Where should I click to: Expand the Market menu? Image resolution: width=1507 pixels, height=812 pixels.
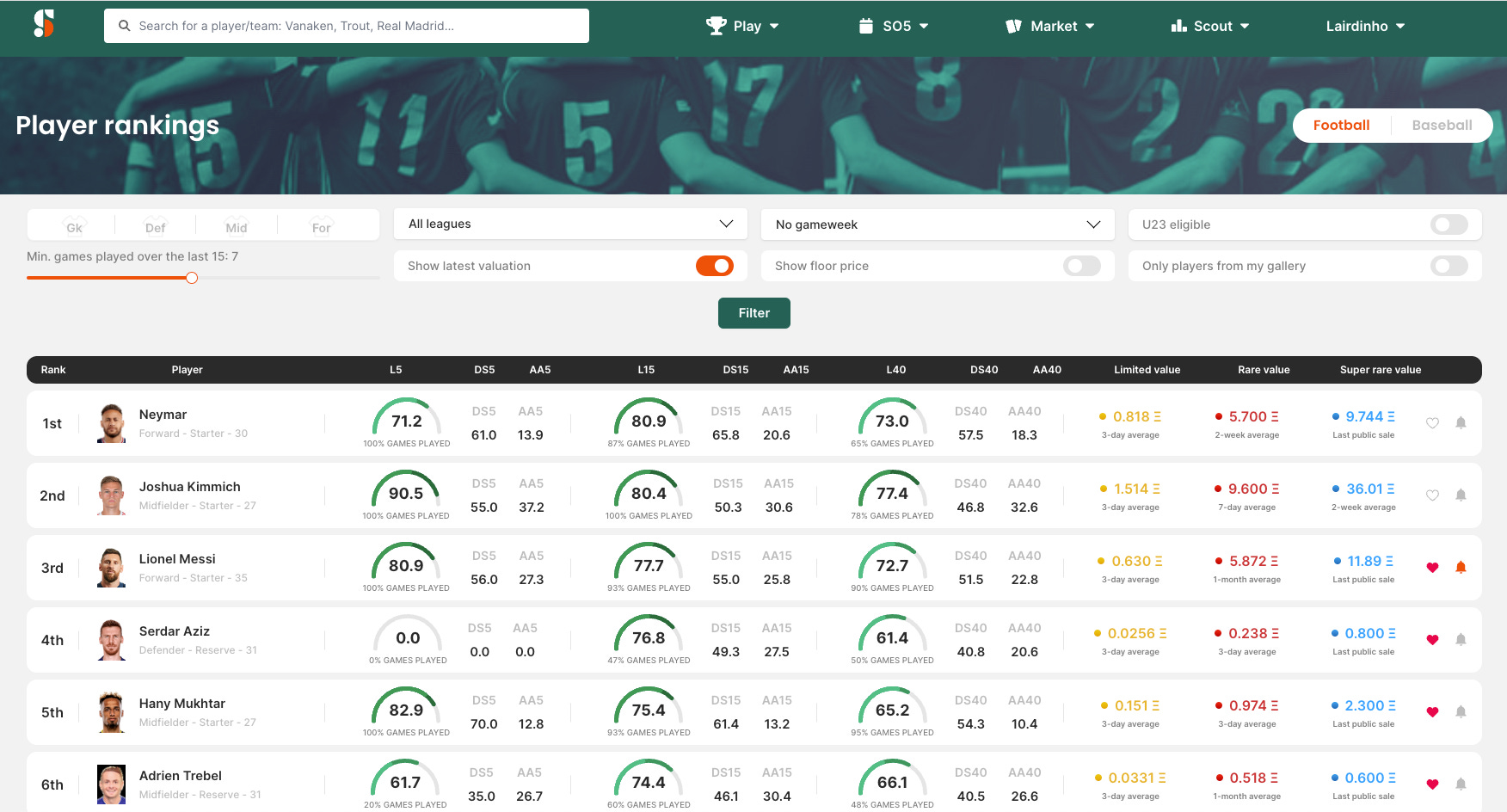[1050, 26]
